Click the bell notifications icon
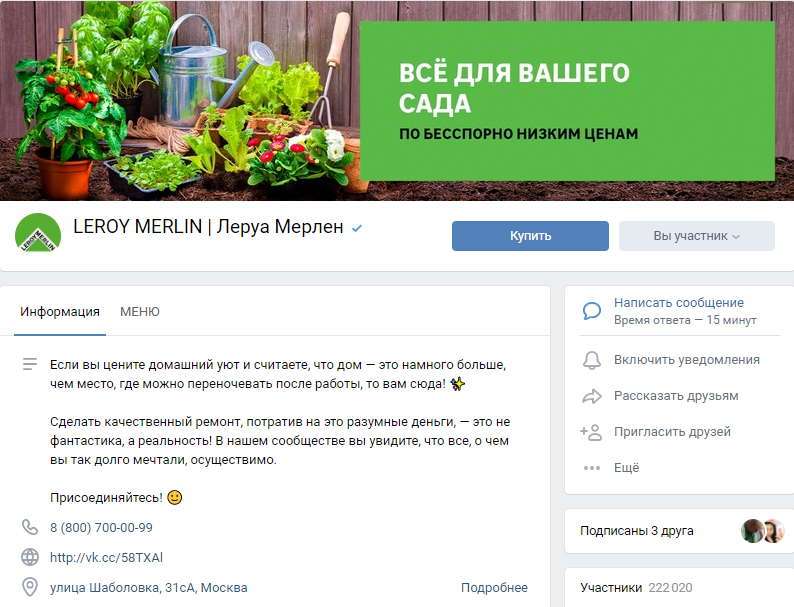The width and height of the screenshot is (794, 607). pyautogui.click(x=591, y=360)
